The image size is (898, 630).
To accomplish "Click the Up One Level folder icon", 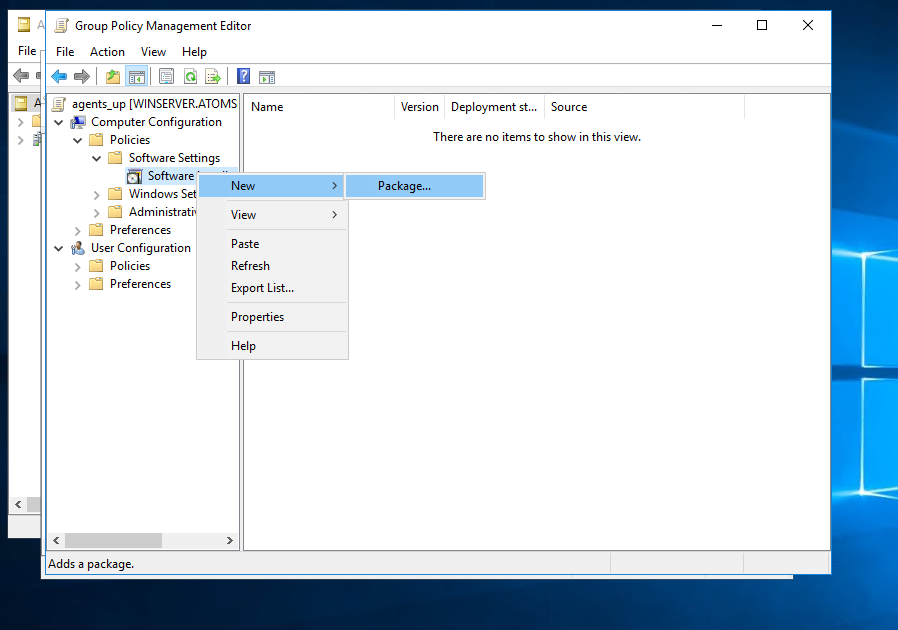I will (x=113, y=77).
